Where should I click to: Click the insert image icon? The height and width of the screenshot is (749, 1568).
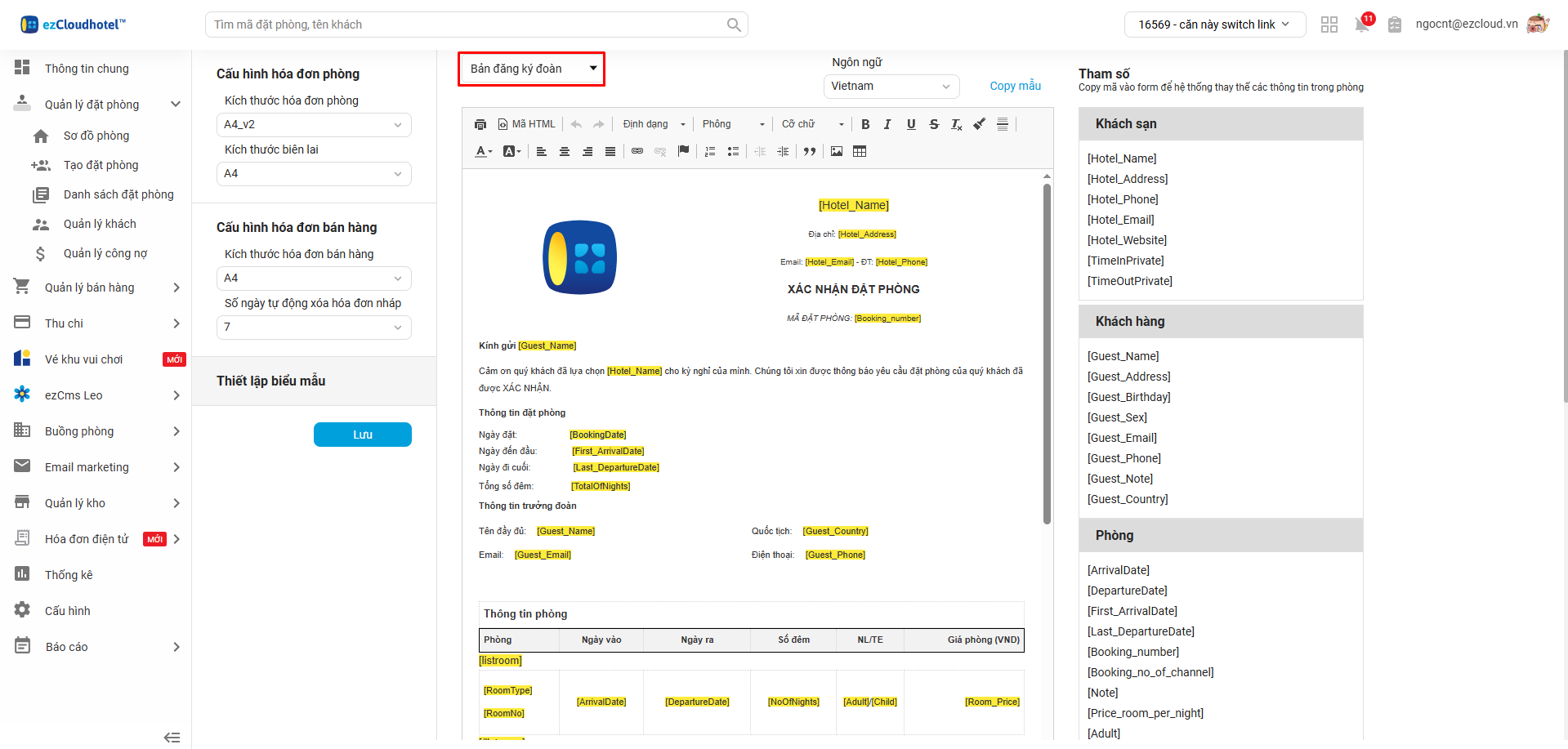point(837,151)
